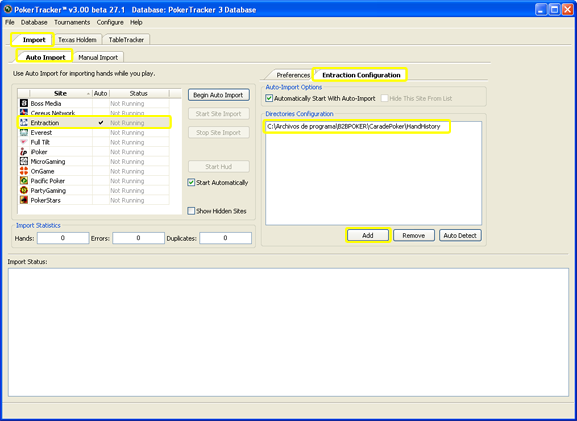Click the Hands statistics field
Image resolution: width=577 pixels, height=421 pixels.
pyautogui.click(x=63, y=238)
